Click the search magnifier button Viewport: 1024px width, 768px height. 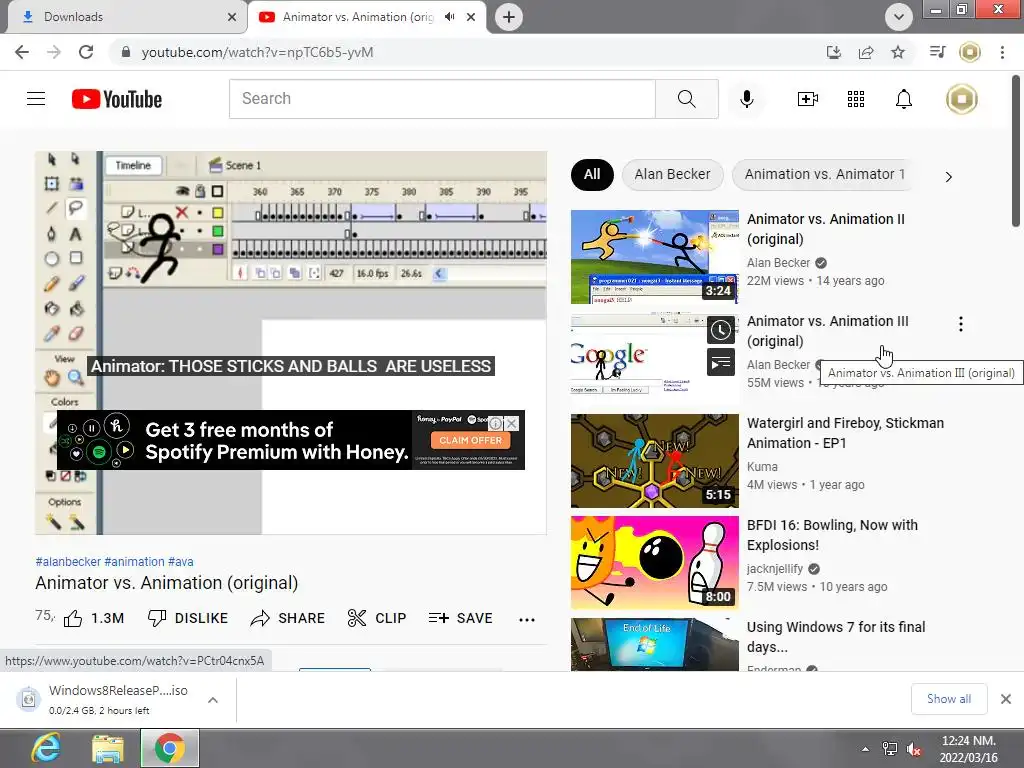point(686,99)
